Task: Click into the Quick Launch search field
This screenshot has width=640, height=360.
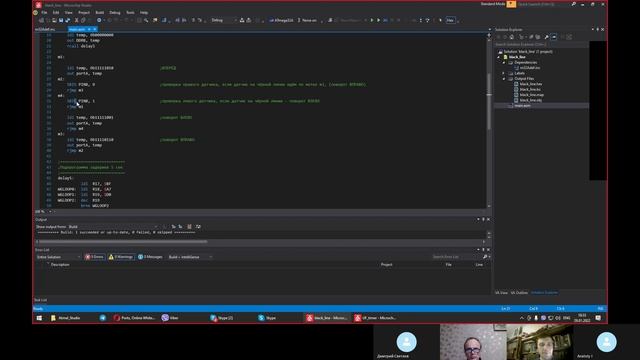Action: pyautogui.click(x=543, y=4)
